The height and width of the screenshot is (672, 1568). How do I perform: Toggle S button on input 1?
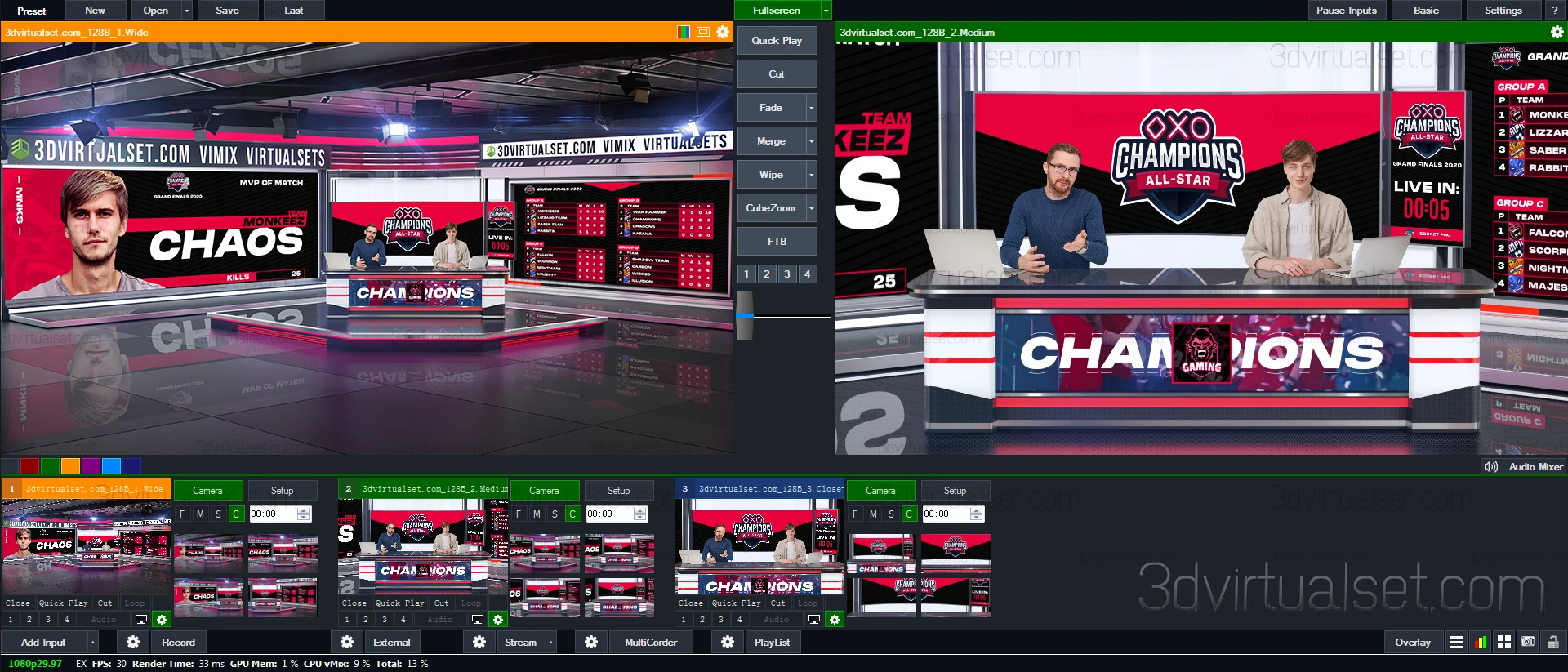point(218,514)
